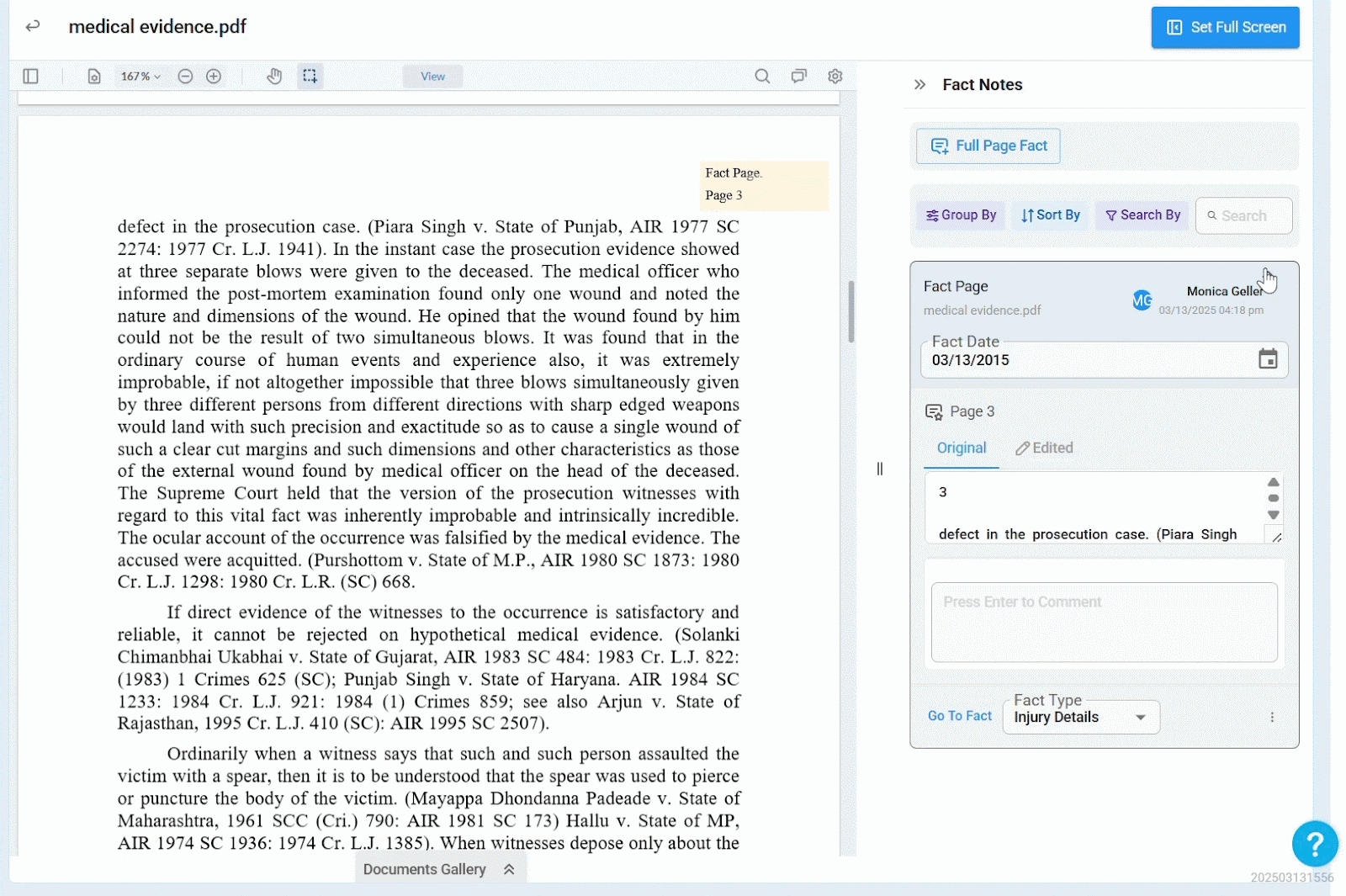Open the help question mark button
This screenshot has width=1346, height=896.
[1316, 844]
